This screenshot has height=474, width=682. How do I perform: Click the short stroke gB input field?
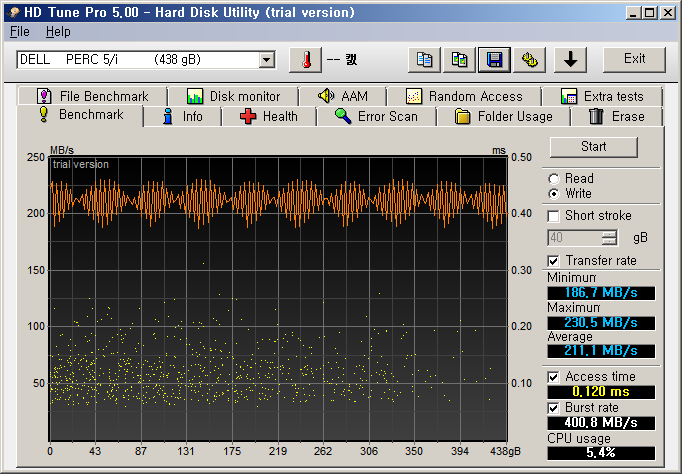[x=575, y=237]
